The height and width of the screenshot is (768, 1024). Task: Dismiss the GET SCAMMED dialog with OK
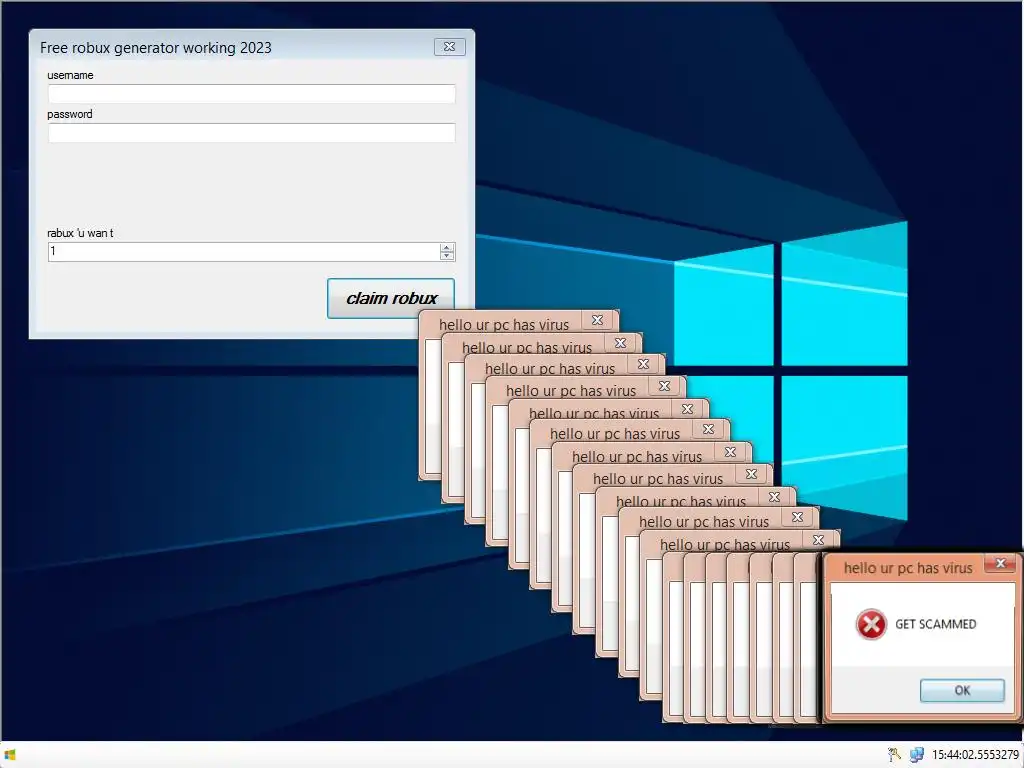point(962,690)
